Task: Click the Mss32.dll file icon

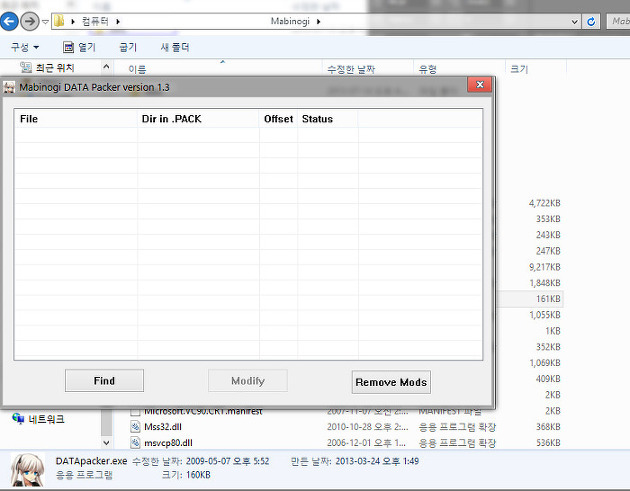Action: pyautogui.click(x=135, y=427)
